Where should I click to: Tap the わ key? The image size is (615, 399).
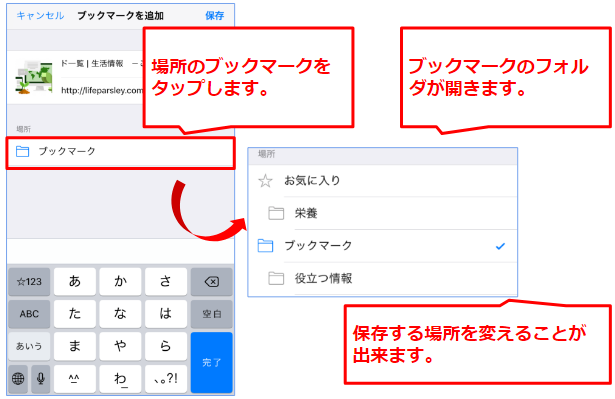point(120,379)
